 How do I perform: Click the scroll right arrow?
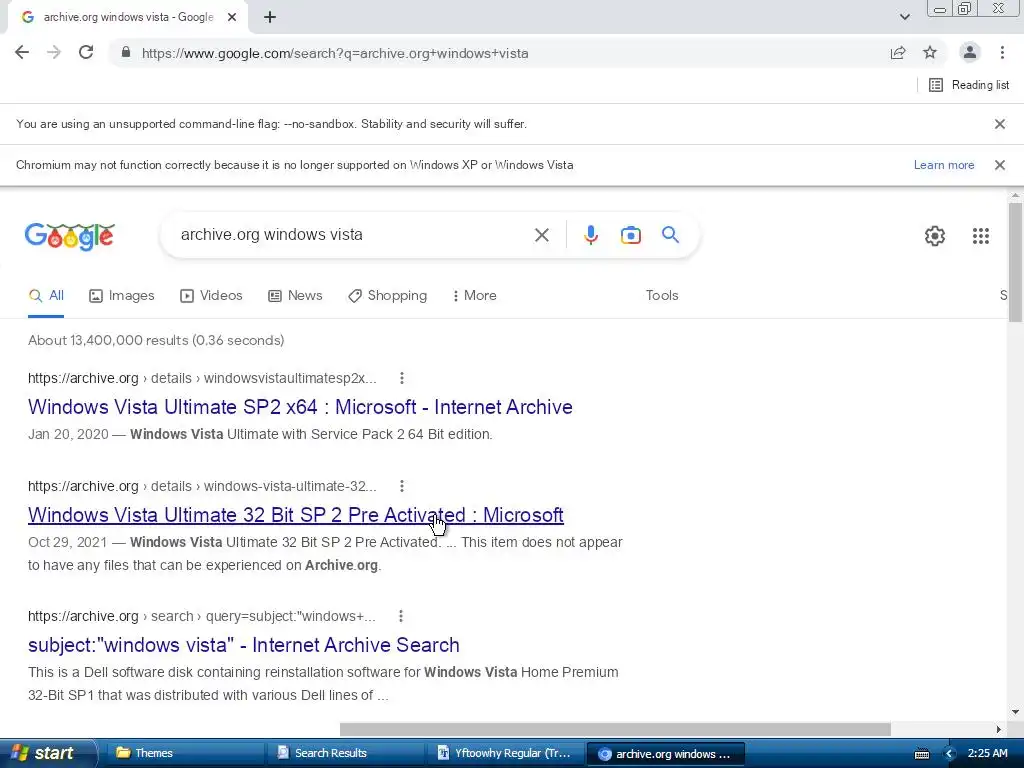click(999, 729)
